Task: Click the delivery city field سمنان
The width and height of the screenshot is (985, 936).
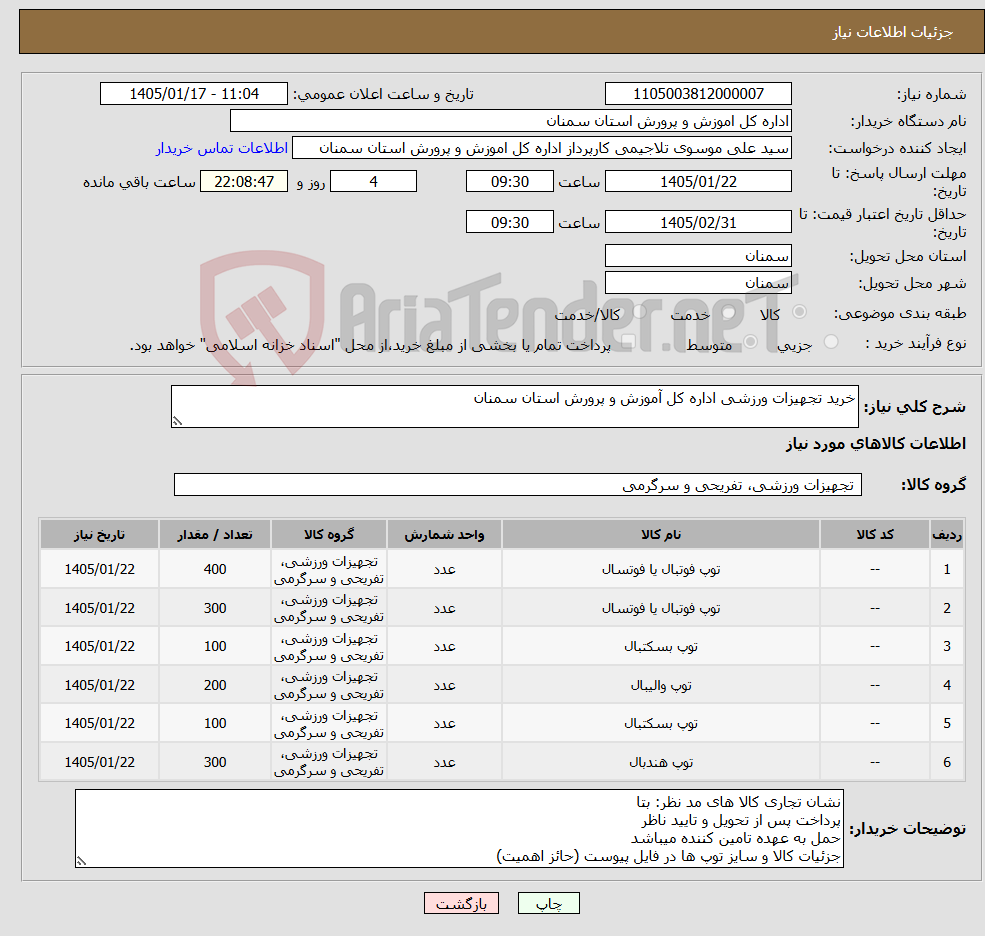Action: (x=698, y=283)
